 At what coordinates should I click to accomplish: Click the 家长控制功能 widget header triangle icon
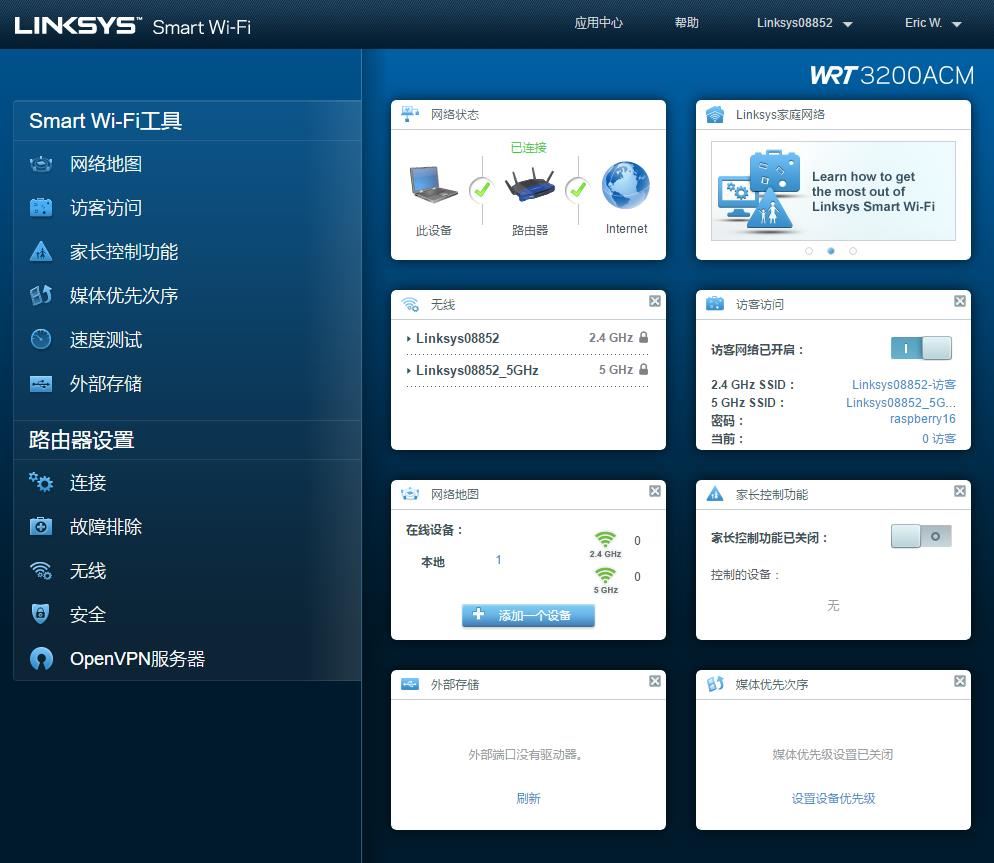point(715,494)
